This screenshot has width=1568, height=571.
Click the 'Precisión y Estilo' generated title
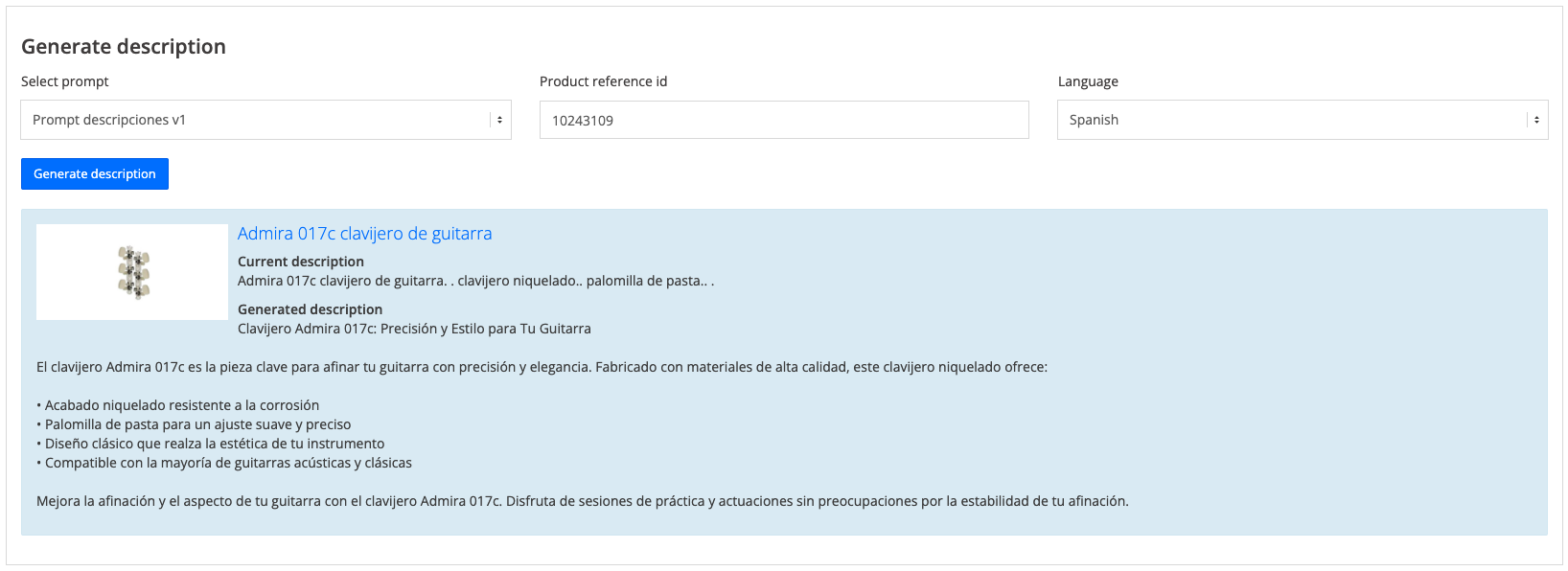(414, 329)
